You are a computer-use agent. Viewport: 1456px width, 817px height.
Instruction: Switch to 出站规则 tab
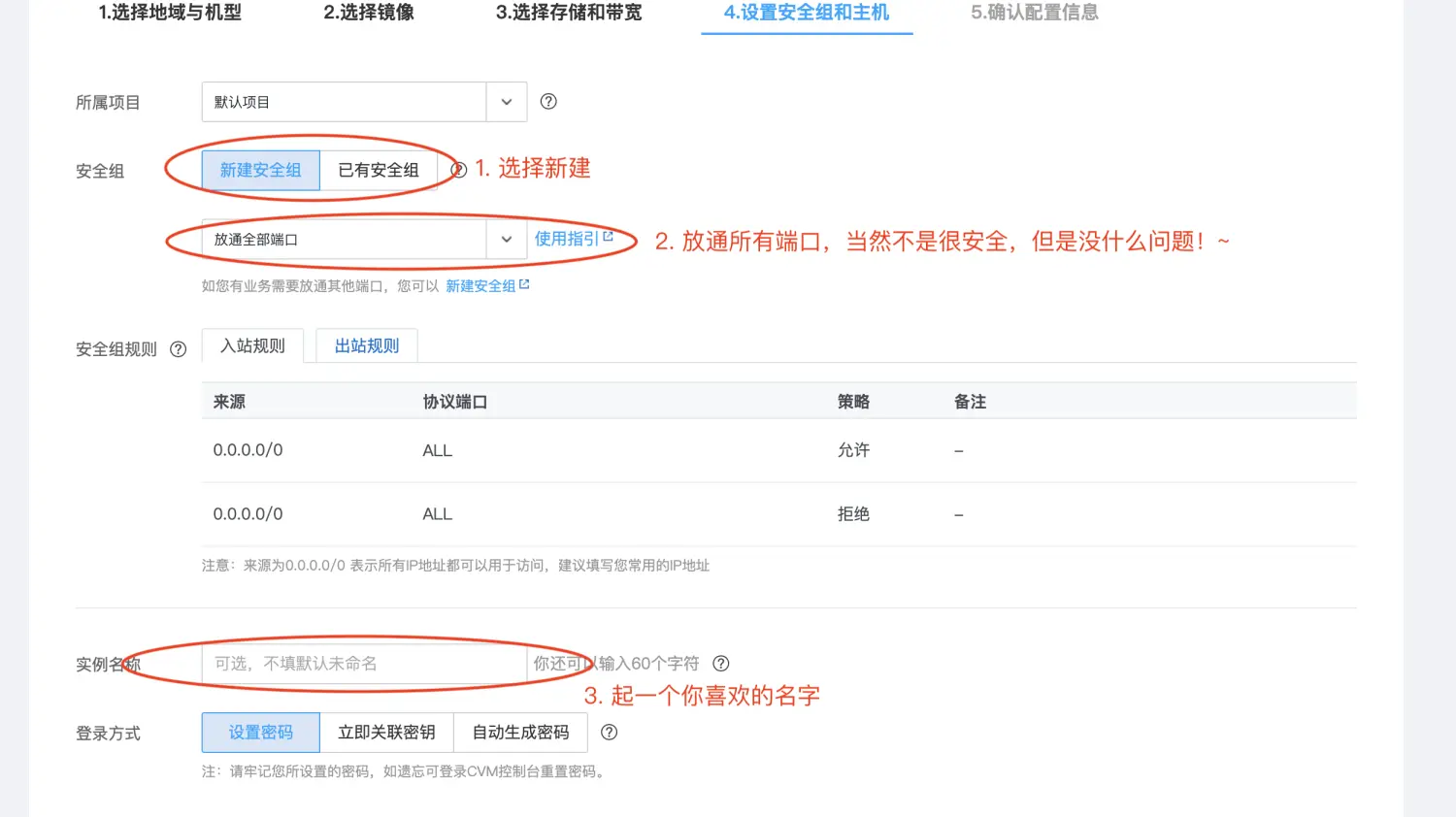tap(367, 346)
